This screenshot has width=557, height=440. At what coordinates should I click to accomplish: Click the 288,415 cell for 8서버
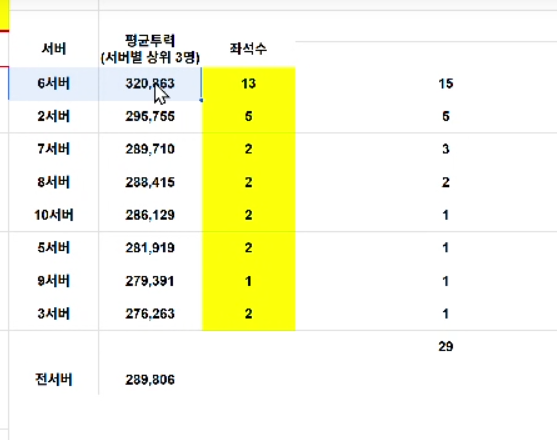(150, 182)
